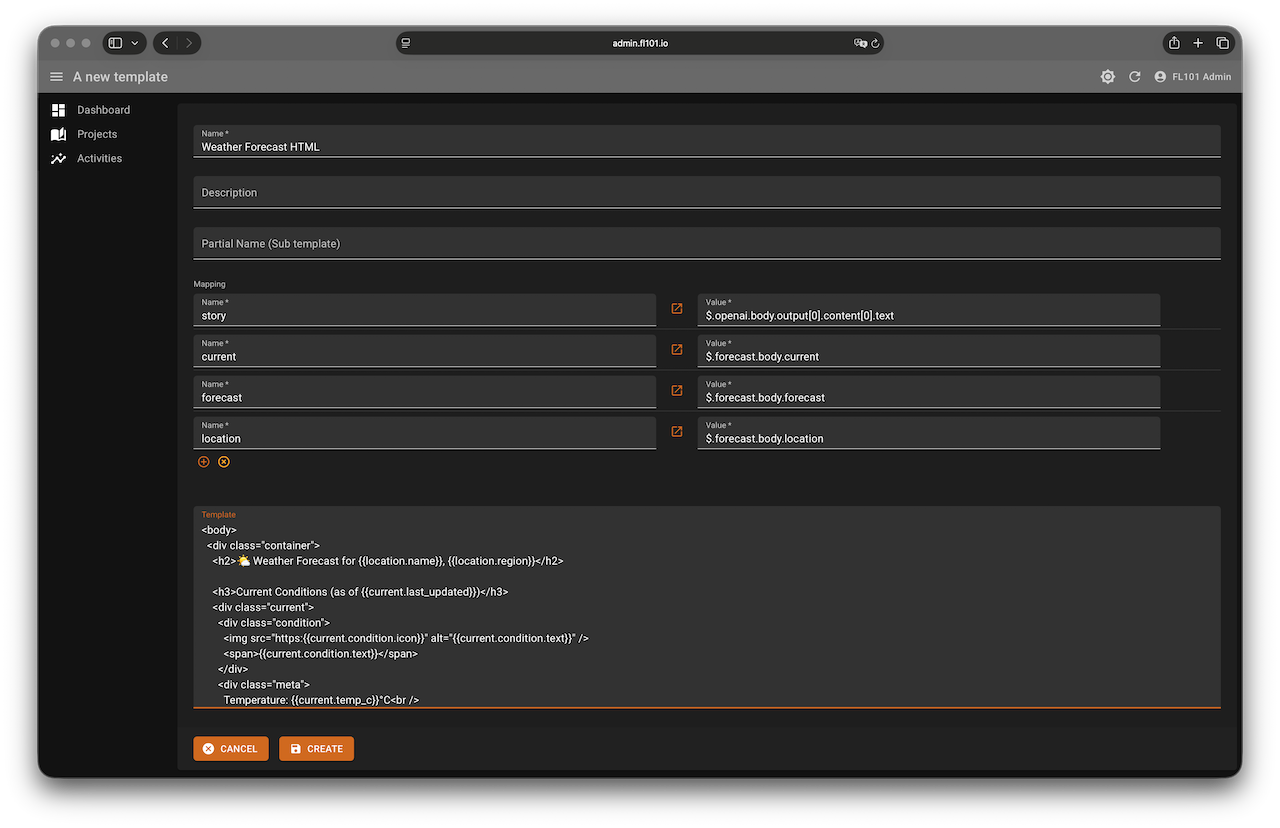1280x828 pixels.
Task: Toggle the light/dark theme icon
Action: coord(1107,77)
